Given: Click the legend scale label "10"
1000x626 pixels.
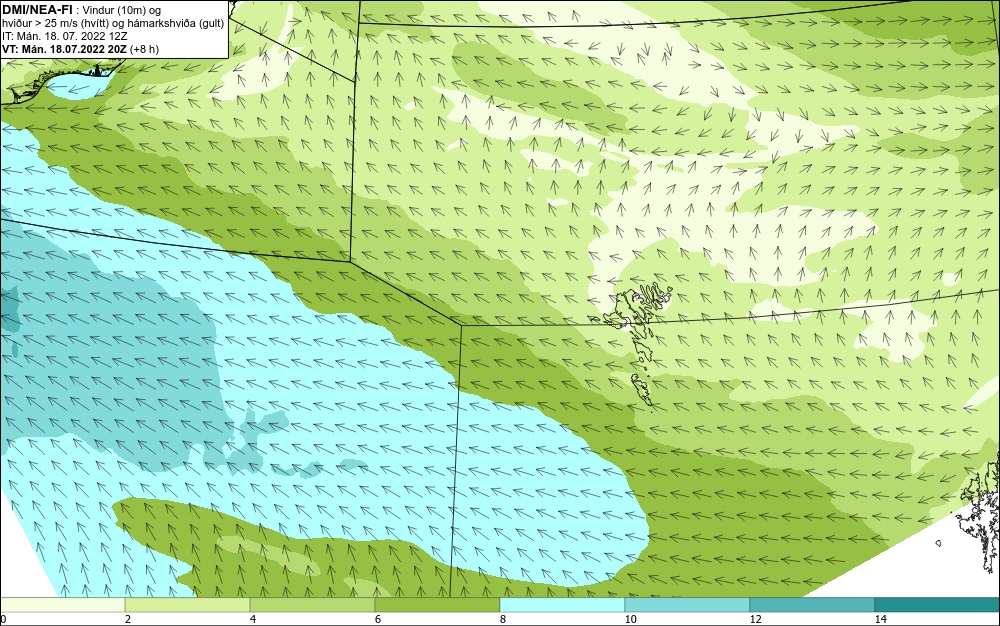Looking at the screenshot, I should pos(631,619).
